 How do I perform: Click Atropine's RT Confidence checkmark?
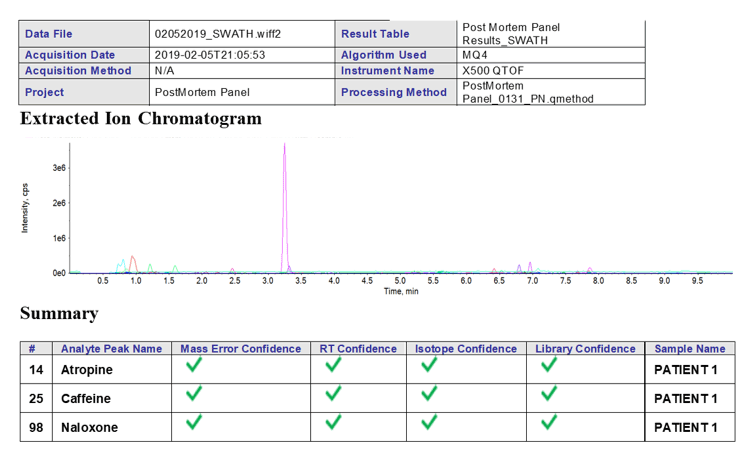tap(333, 367)
